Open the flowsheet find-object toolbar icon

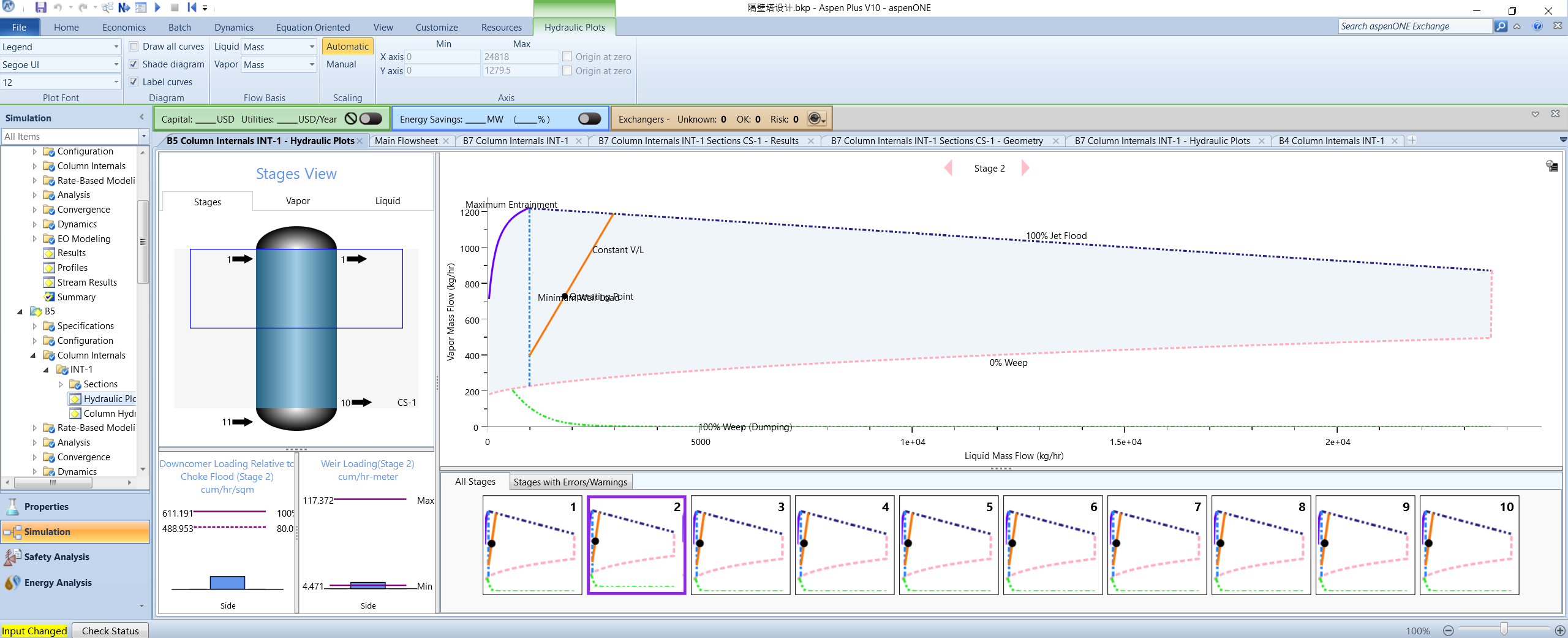click(x=107, y=7)
